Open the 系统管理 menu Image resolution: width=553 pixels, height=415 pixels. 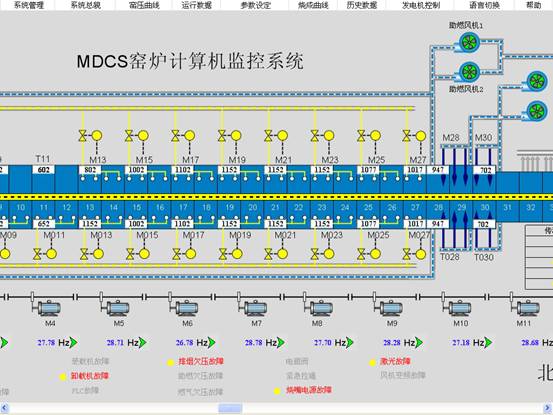point(29,5)
